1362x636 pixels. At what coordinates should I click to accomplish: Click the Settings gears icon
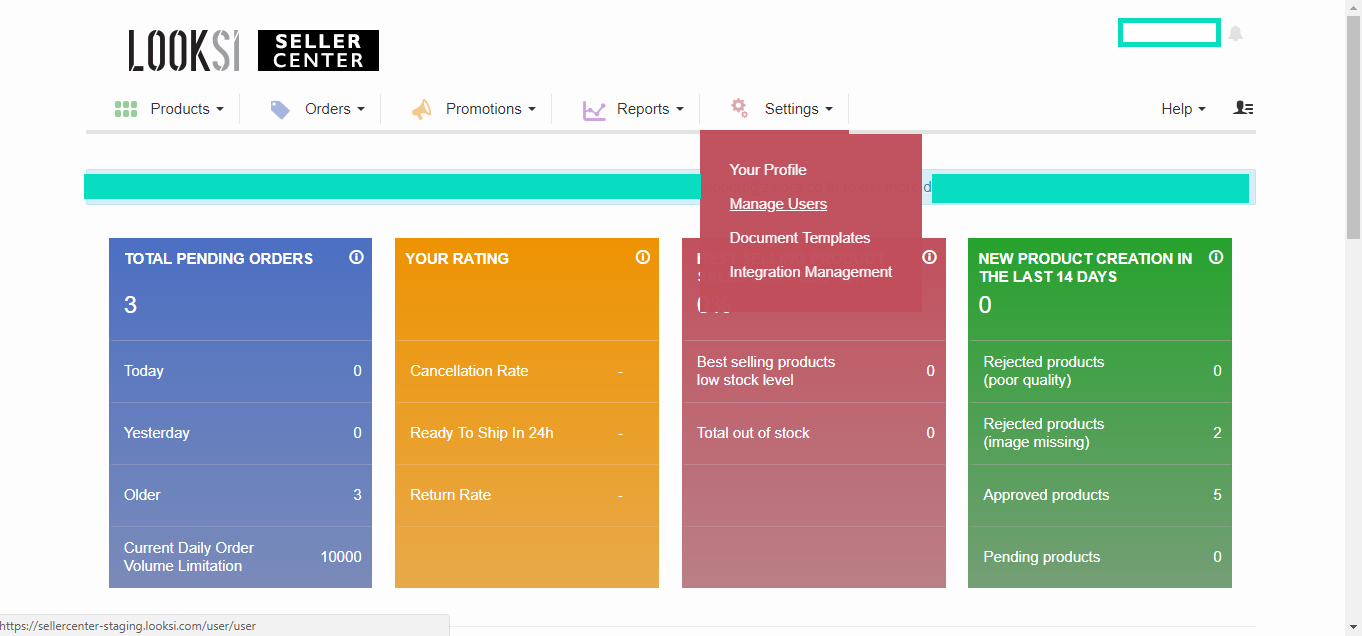739,108
